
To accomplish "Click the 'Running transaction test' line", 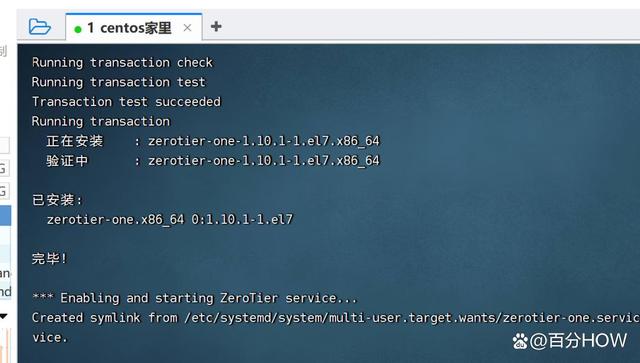I will (x=118, y=82).
